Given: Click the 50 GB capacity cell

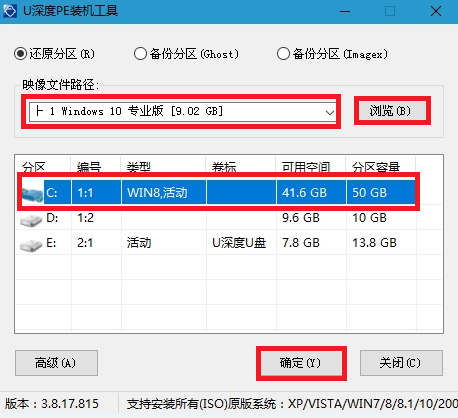Looking at the screenshot, I should 369,193.
